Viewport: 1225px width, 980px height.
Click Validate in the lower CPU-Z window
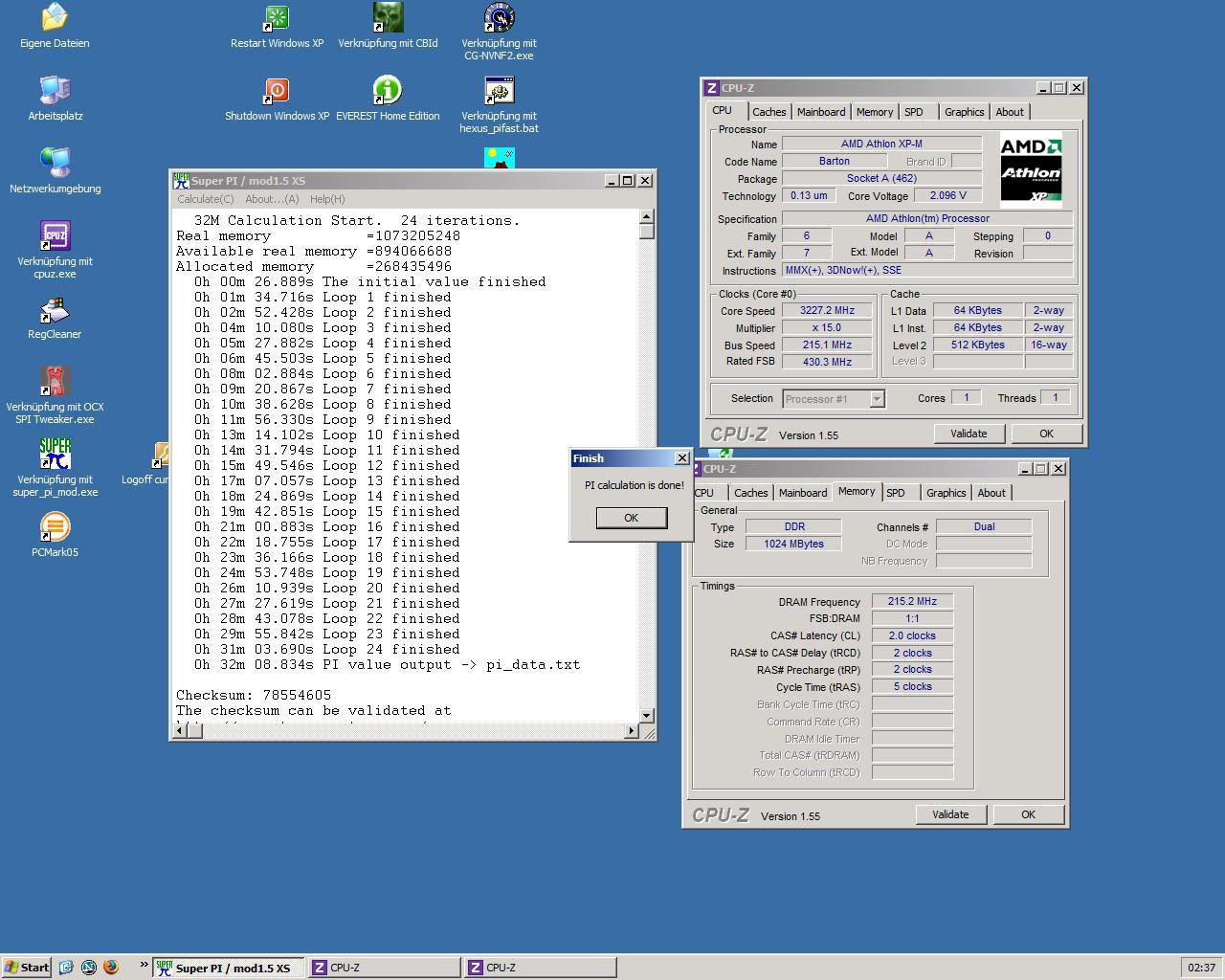950,814
